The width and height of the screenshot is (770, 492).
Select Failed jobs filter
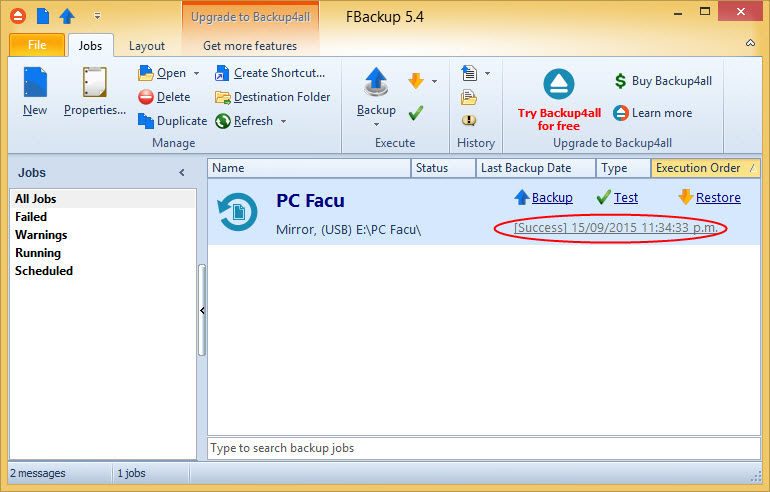tap(103, 217)
